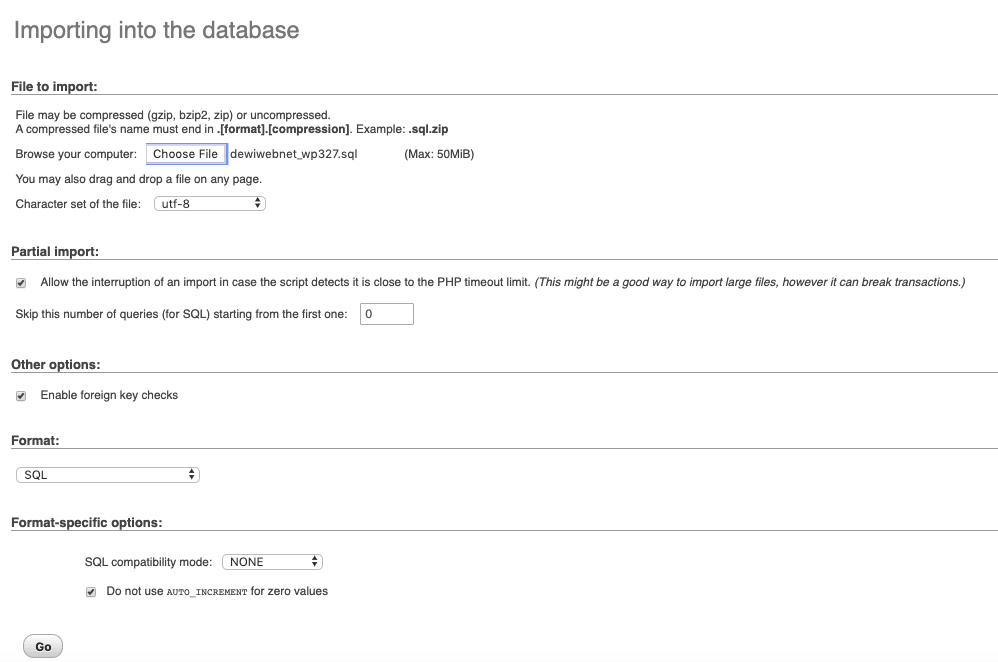998x662 pixels.
Task: Click the 'Partial import:' section heading
Action: point(54,251)
